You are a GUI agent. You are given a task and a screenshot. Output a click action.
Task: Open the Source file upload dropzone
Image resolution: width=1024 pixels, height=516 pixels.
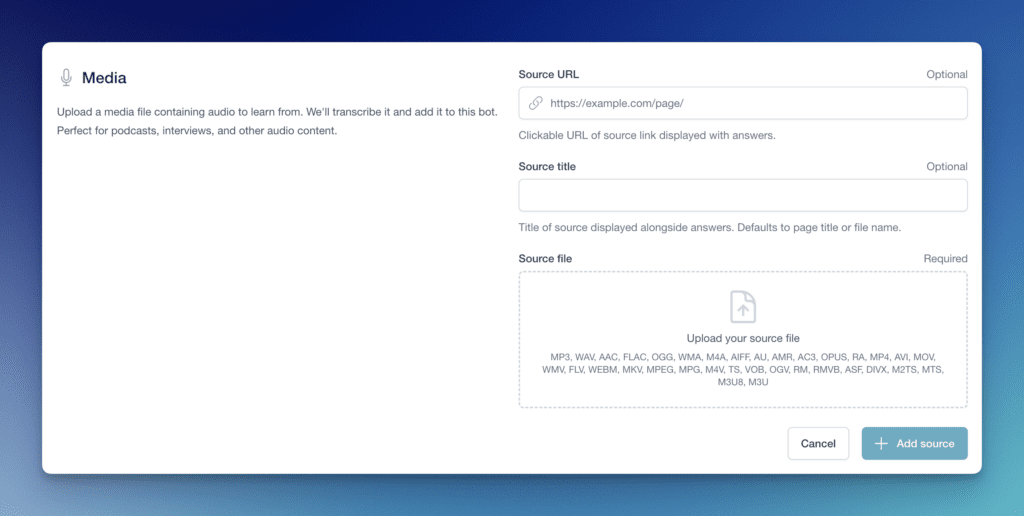(742, 339)
